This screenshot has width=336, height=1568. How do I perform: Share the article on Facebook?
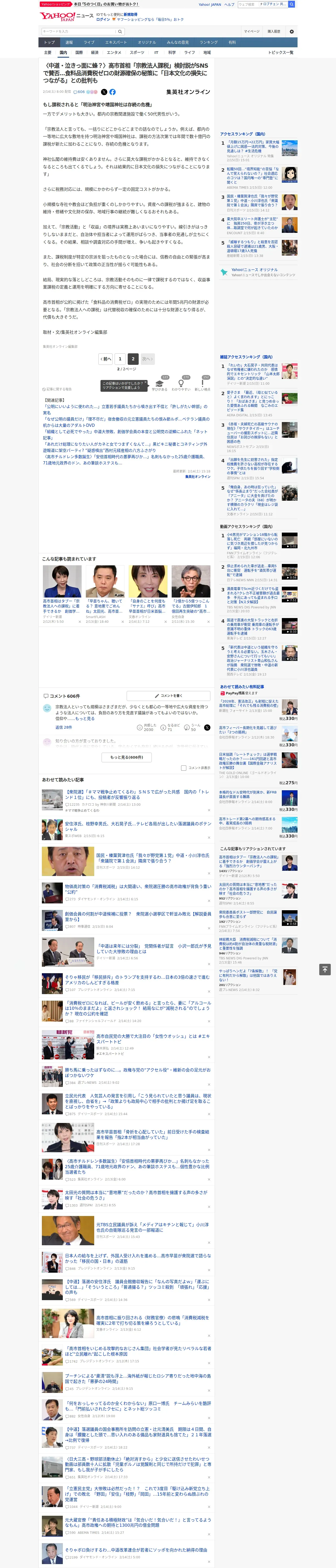[x=113, y=92]
